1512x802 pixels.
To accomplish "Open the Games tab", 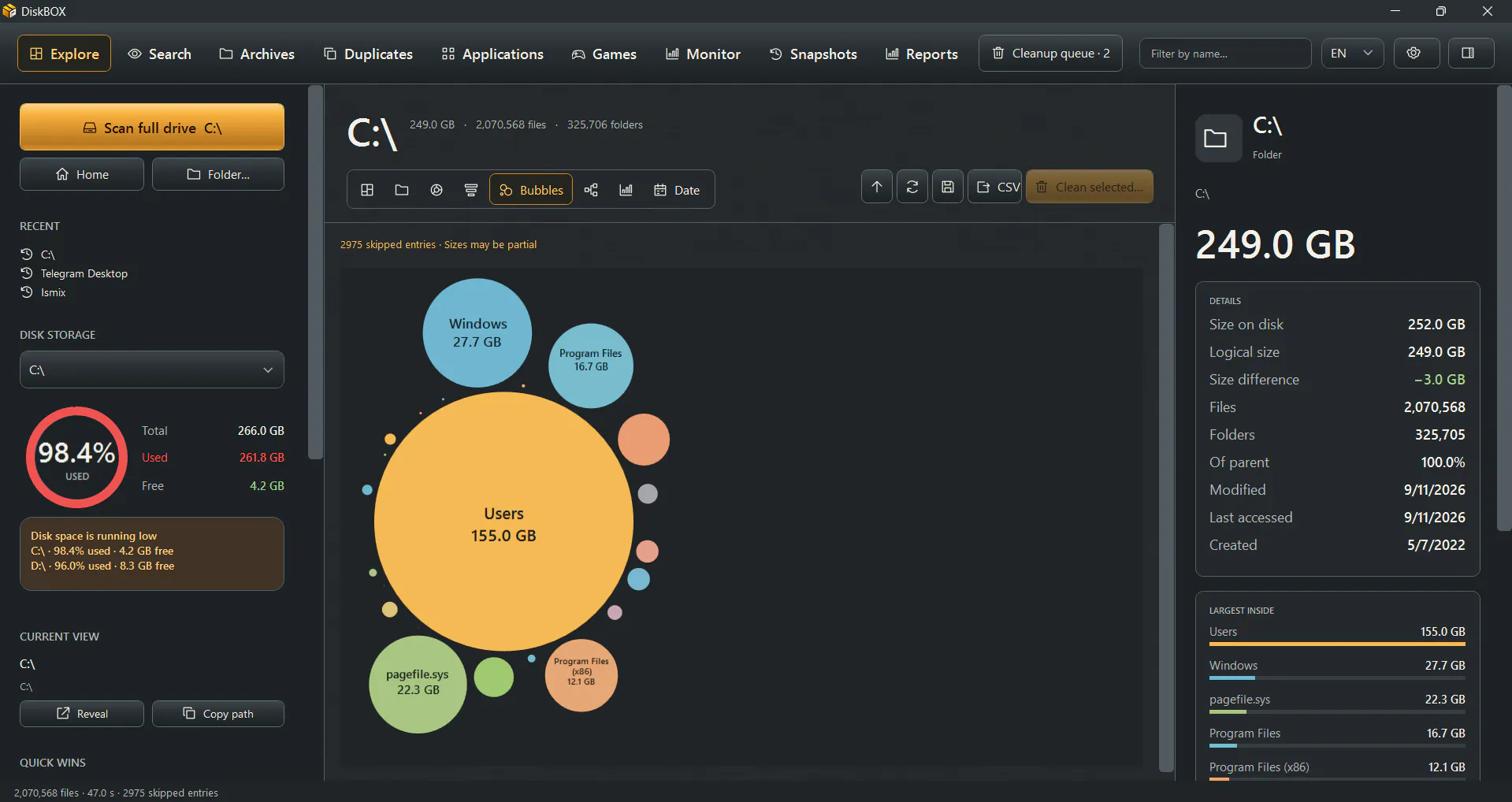I will (604, 54).
